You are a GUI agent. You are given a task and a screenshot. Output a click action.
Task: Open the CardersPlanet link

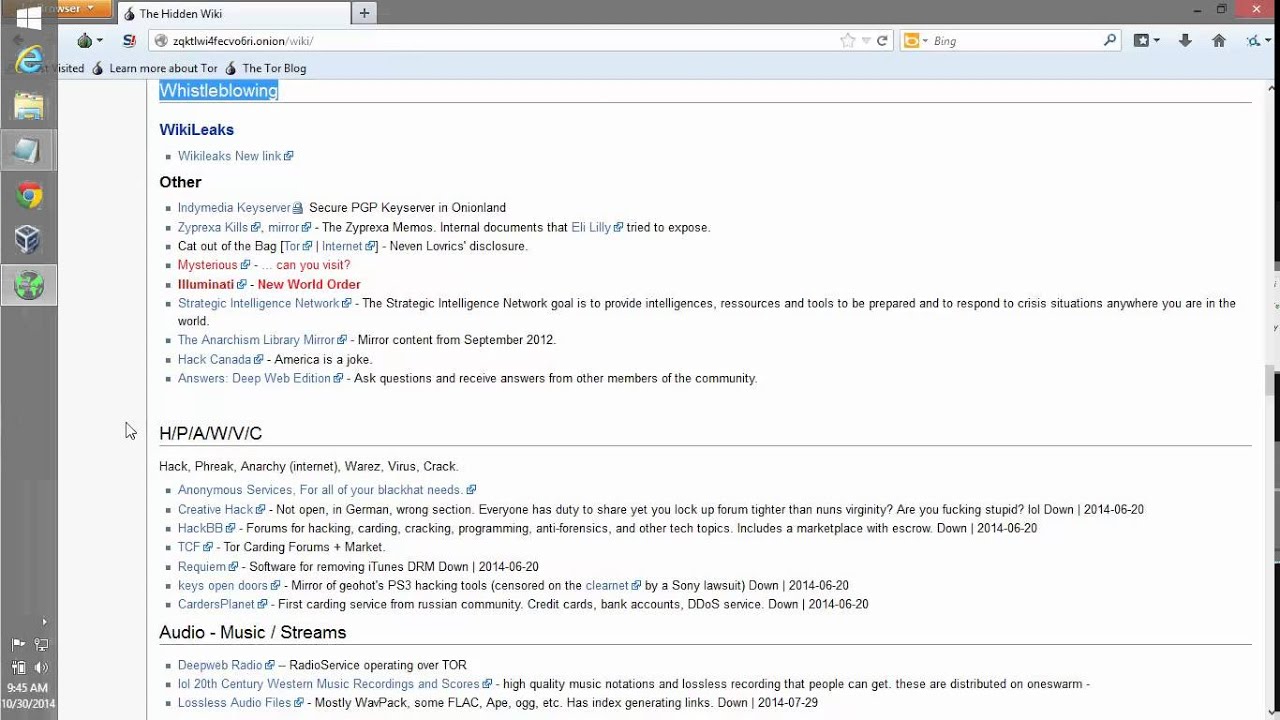pos(216,604)
